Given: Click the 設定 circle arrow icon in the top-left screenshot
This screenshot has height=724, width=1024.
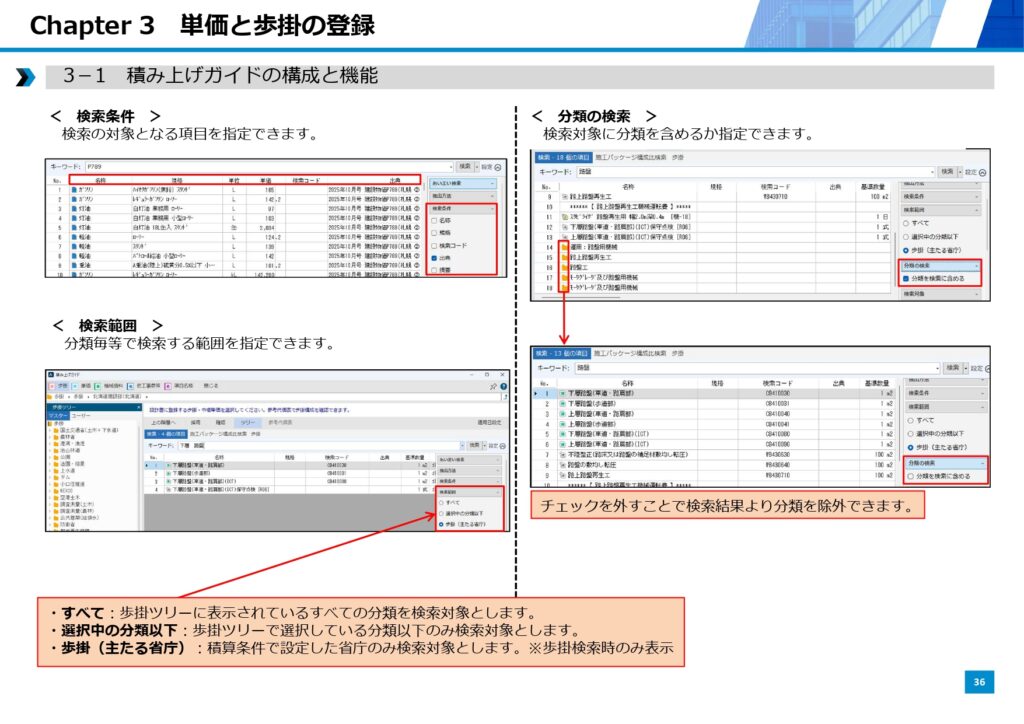Looking at the screenshot, I should 498,166.
